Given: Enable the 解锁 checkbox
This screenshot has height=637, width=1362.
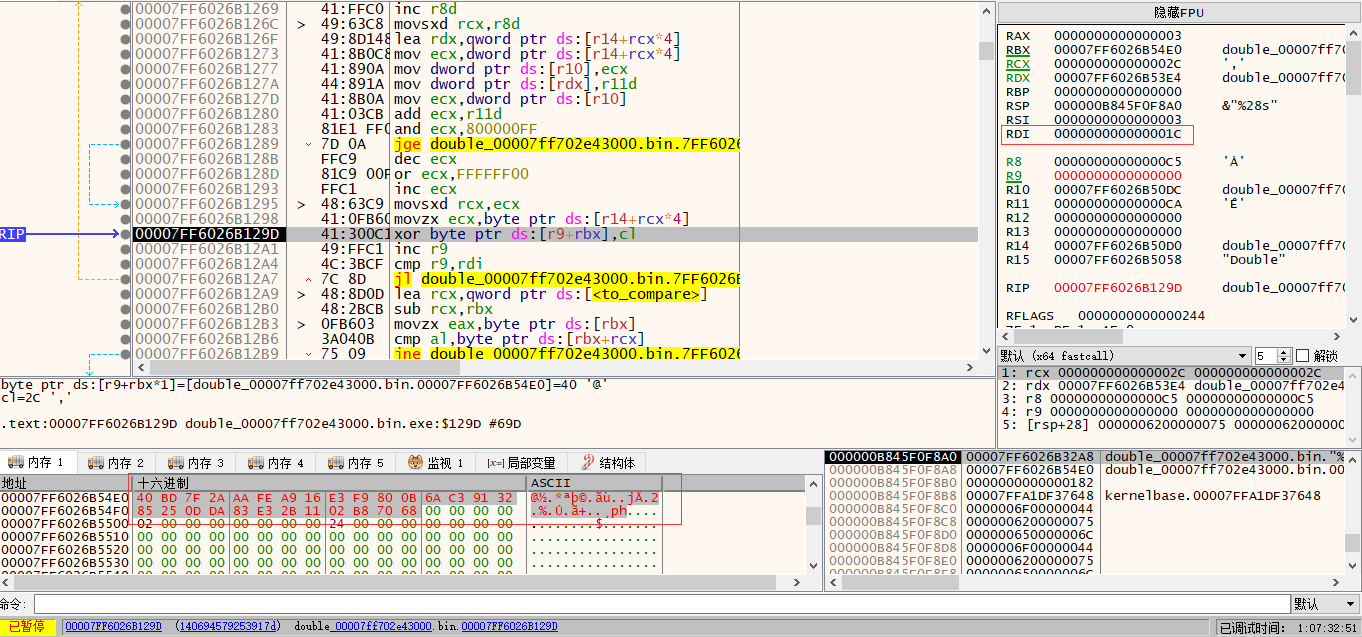Looking at the screenshot, I should click(1302, 356).
